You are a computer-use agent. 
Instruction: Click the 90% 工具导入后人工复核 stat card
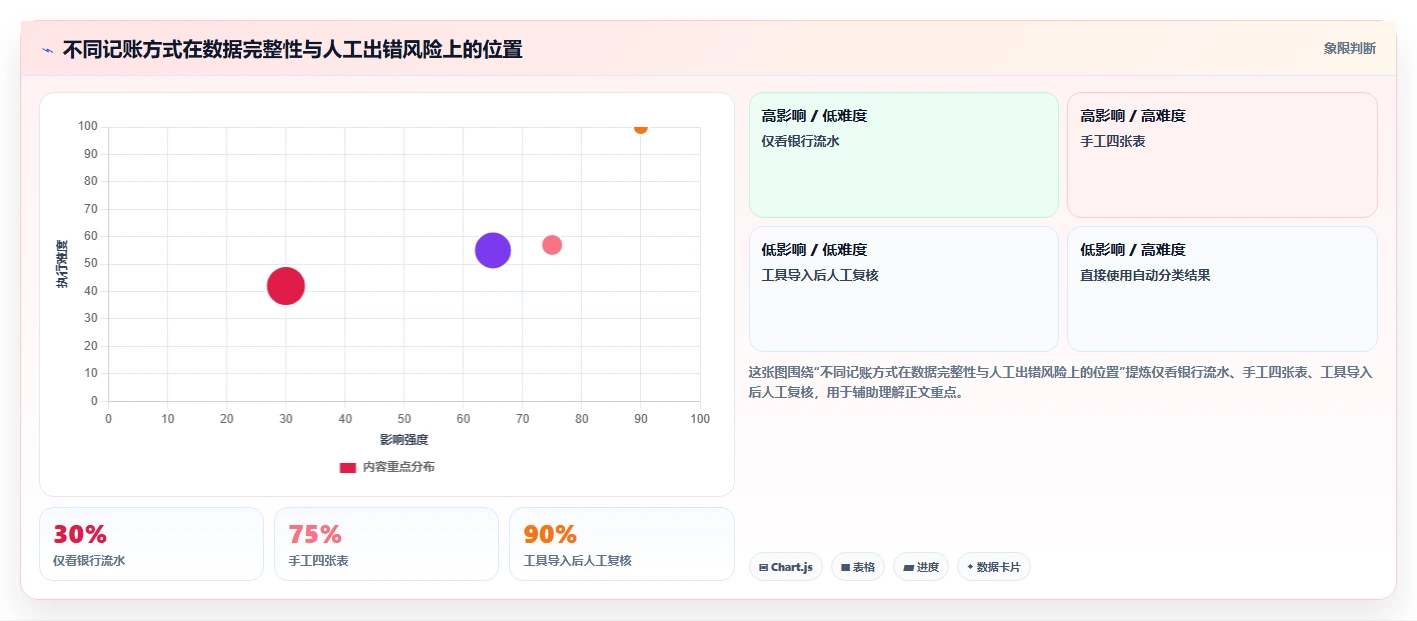tap(622, 544)
